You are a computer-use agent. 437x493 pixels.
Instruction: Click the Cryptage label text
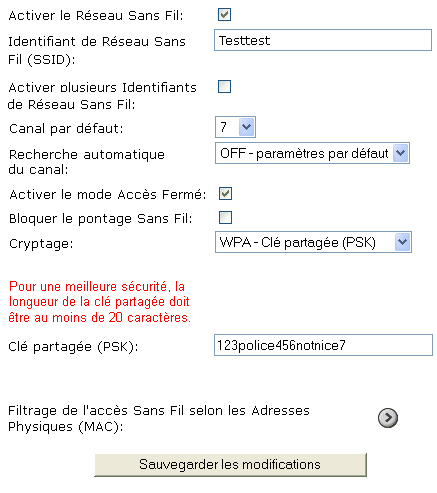click(x=41, y=244)
